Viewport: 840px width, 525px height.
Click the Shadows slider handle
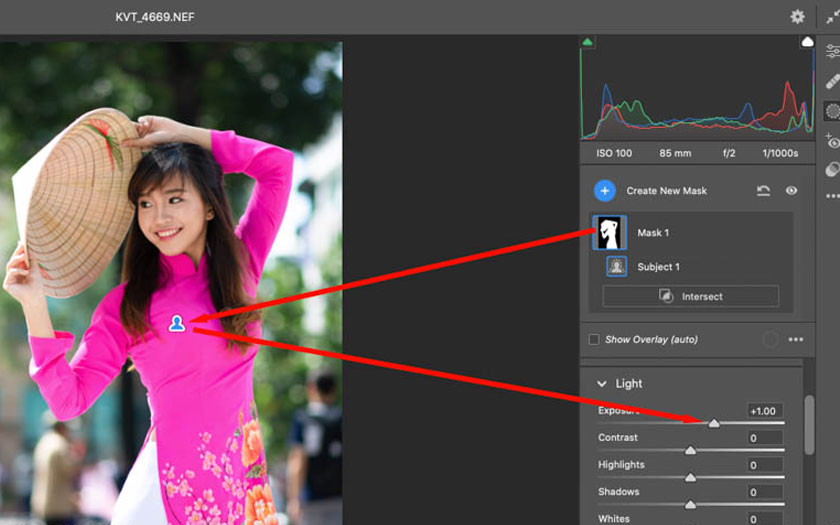(x=691, y=504)
